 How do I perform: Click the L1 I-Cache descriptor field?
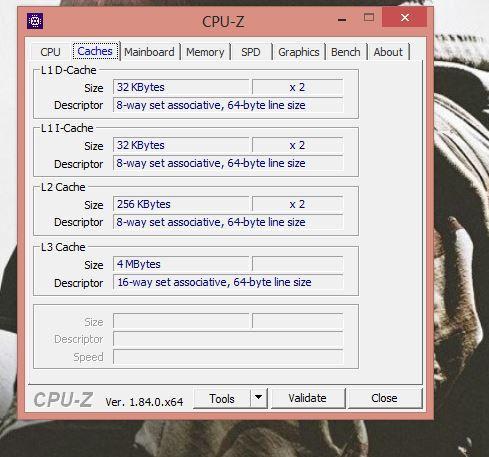click(228, 163)
